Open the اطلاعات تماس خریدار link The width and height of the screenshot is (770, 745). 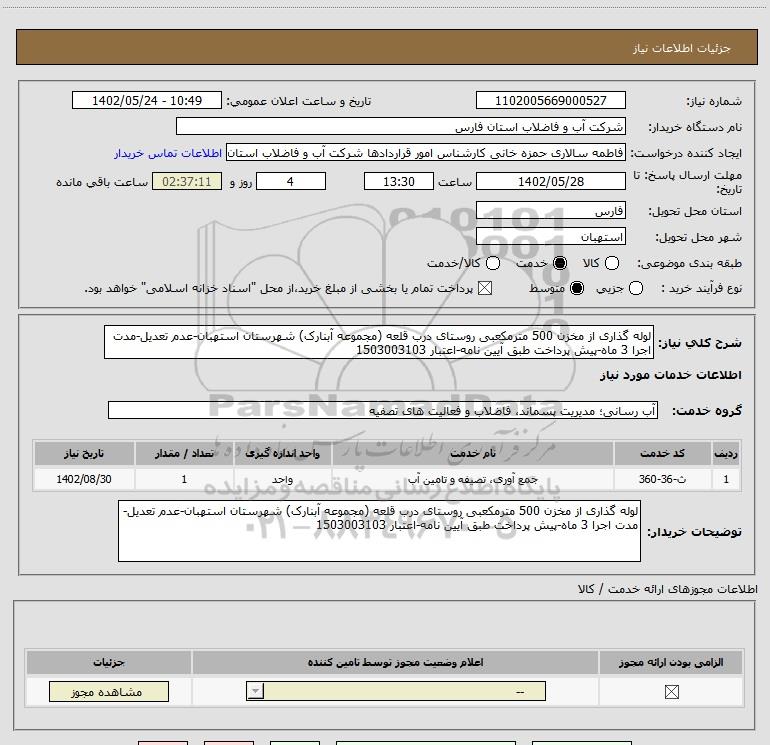[x=168, y=153]
